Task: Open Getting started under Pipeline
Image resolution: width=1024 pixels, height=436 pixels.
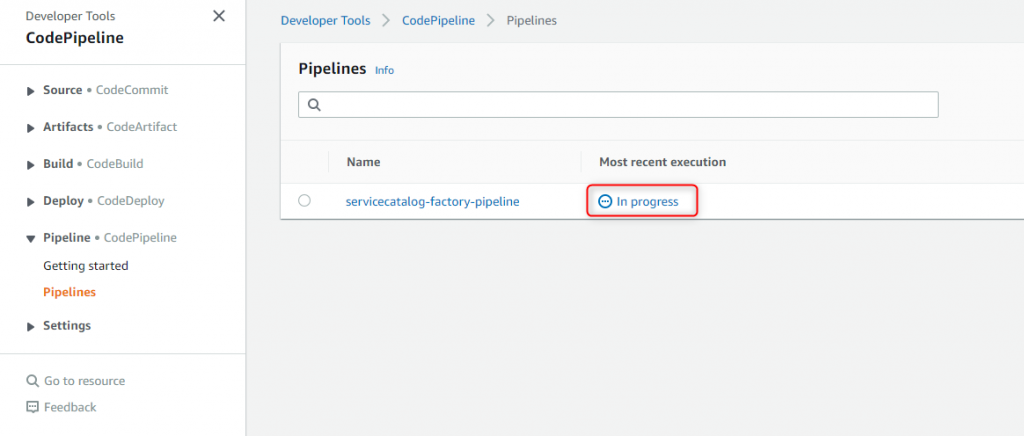Action: coord(86,266)
